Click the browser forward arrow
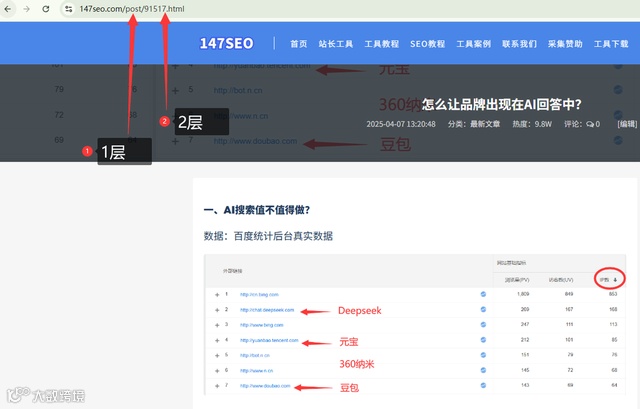 [x=27, y=9]
